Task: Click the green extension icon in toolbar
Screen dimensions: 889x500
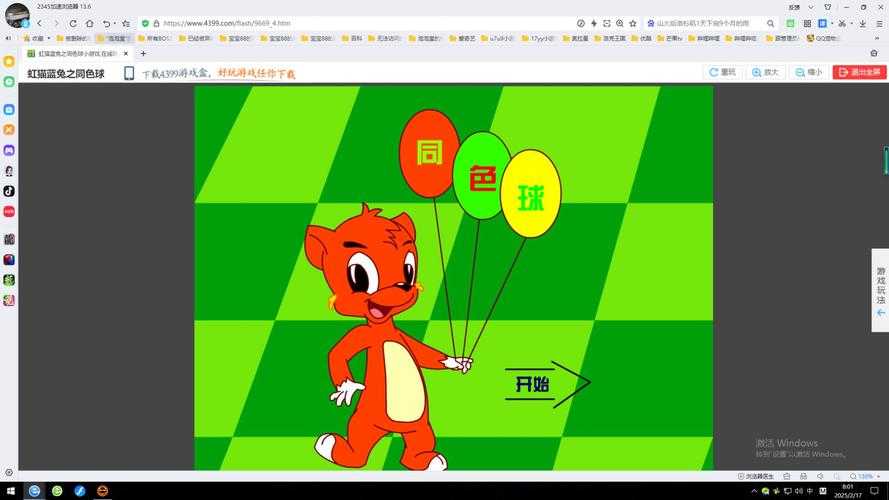Action: coord(790,23)
